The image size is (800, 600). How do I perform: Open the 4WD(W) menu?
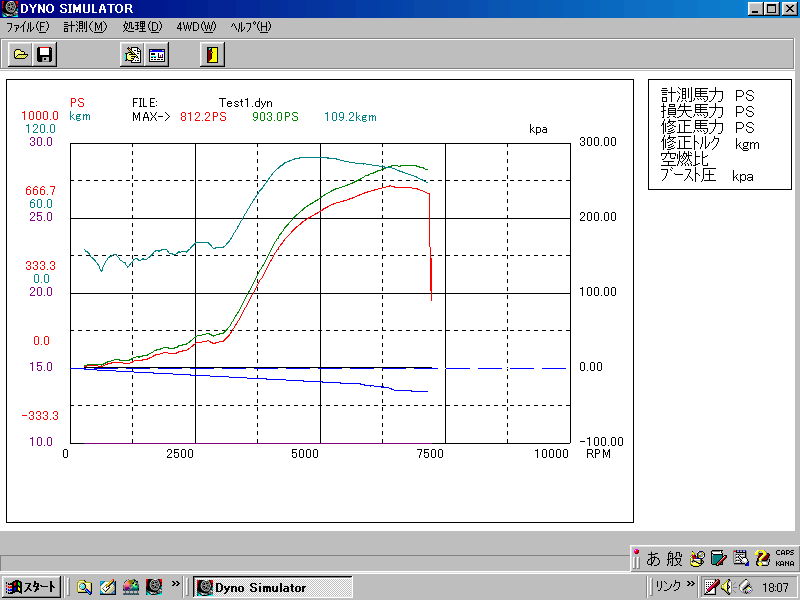195,27
